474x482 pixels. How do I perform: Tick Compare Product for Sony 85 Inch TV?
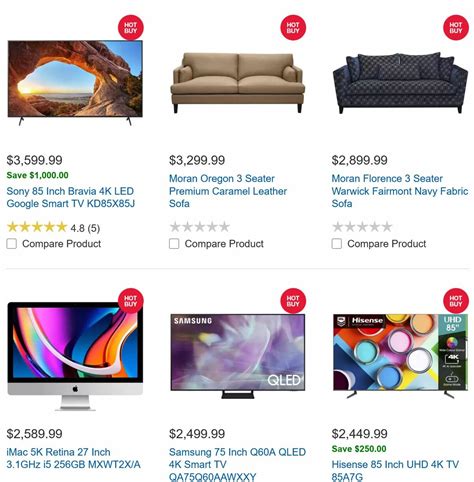pyautogui.click(x=12, y=244)
